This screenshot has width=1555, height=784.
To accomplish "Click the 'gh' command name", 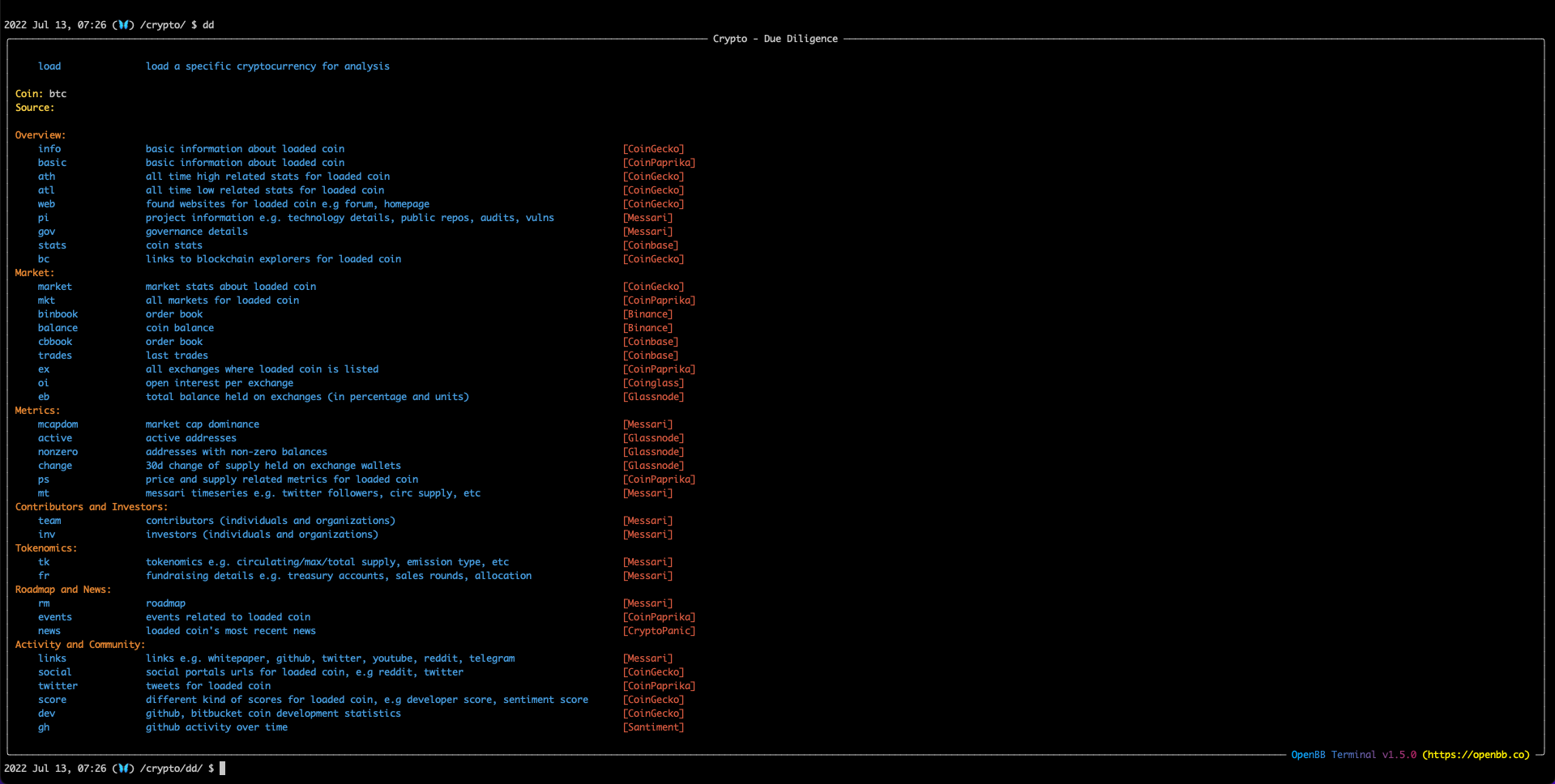I will click(x=44, y=727).
